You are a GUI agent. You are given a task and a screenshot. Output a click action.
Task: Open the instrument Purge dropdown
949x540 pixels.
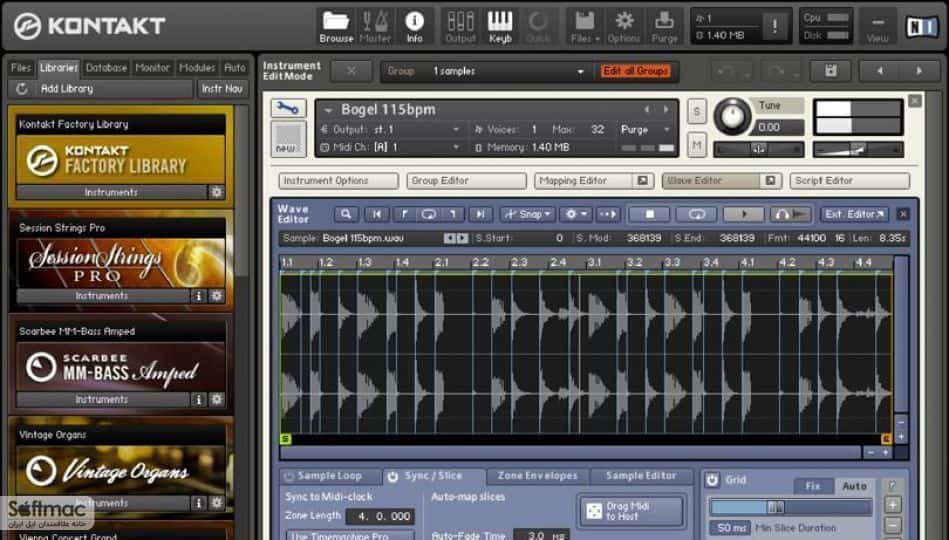pyautogui.click(x=645, y=130)
